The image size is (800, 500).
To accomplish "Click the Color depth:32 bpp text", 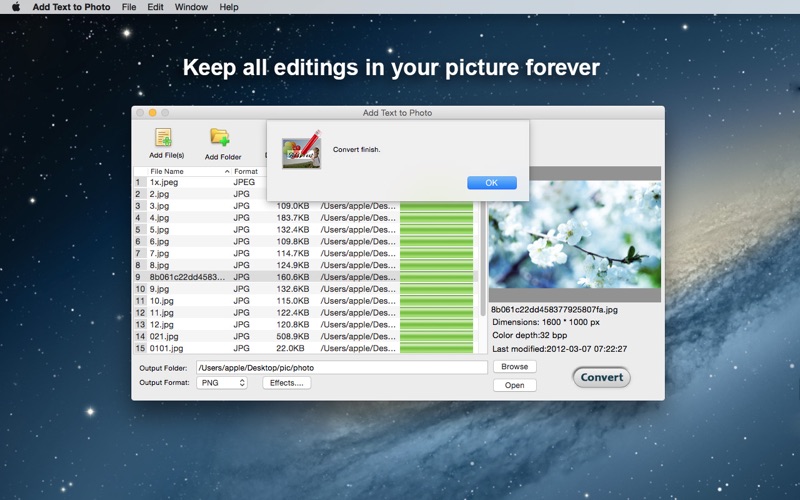I will click(x=529, y=335).
